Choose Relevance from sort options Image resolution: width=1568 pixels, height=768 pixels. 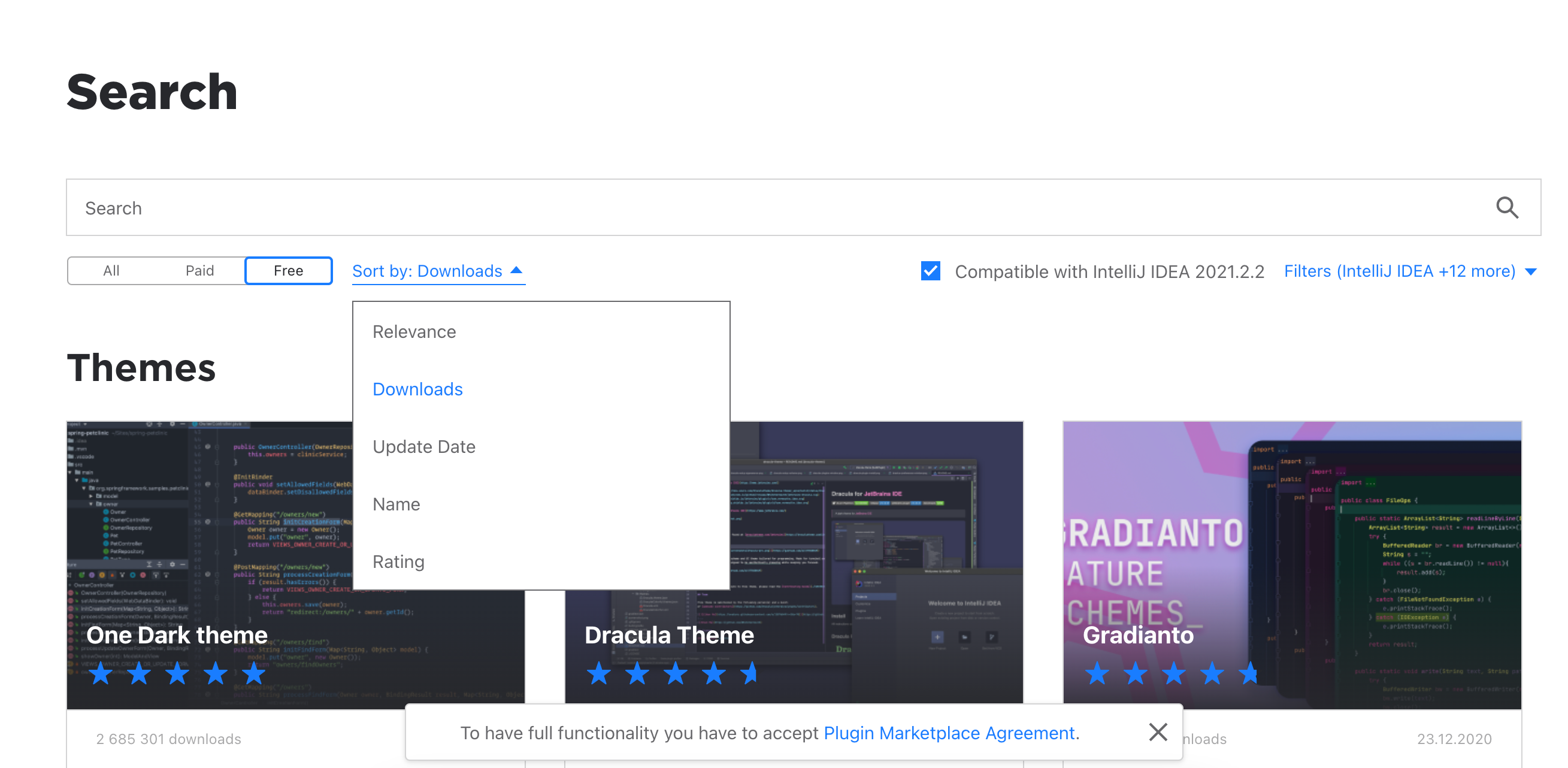pos(414,331)
